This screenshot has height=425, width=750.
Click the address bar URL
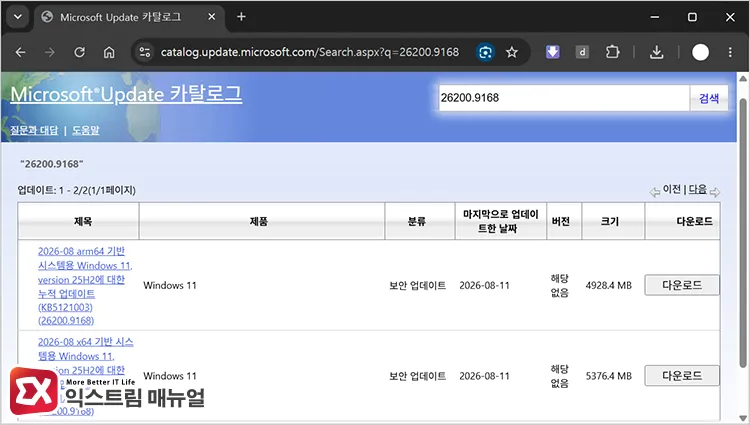pyautogui.click(x=309, y=52)
